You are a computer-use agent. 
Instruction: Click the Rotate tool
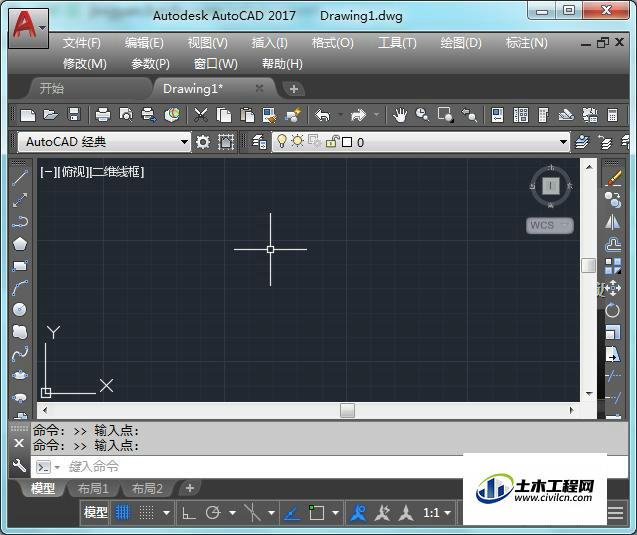click(x=613, y=310)
